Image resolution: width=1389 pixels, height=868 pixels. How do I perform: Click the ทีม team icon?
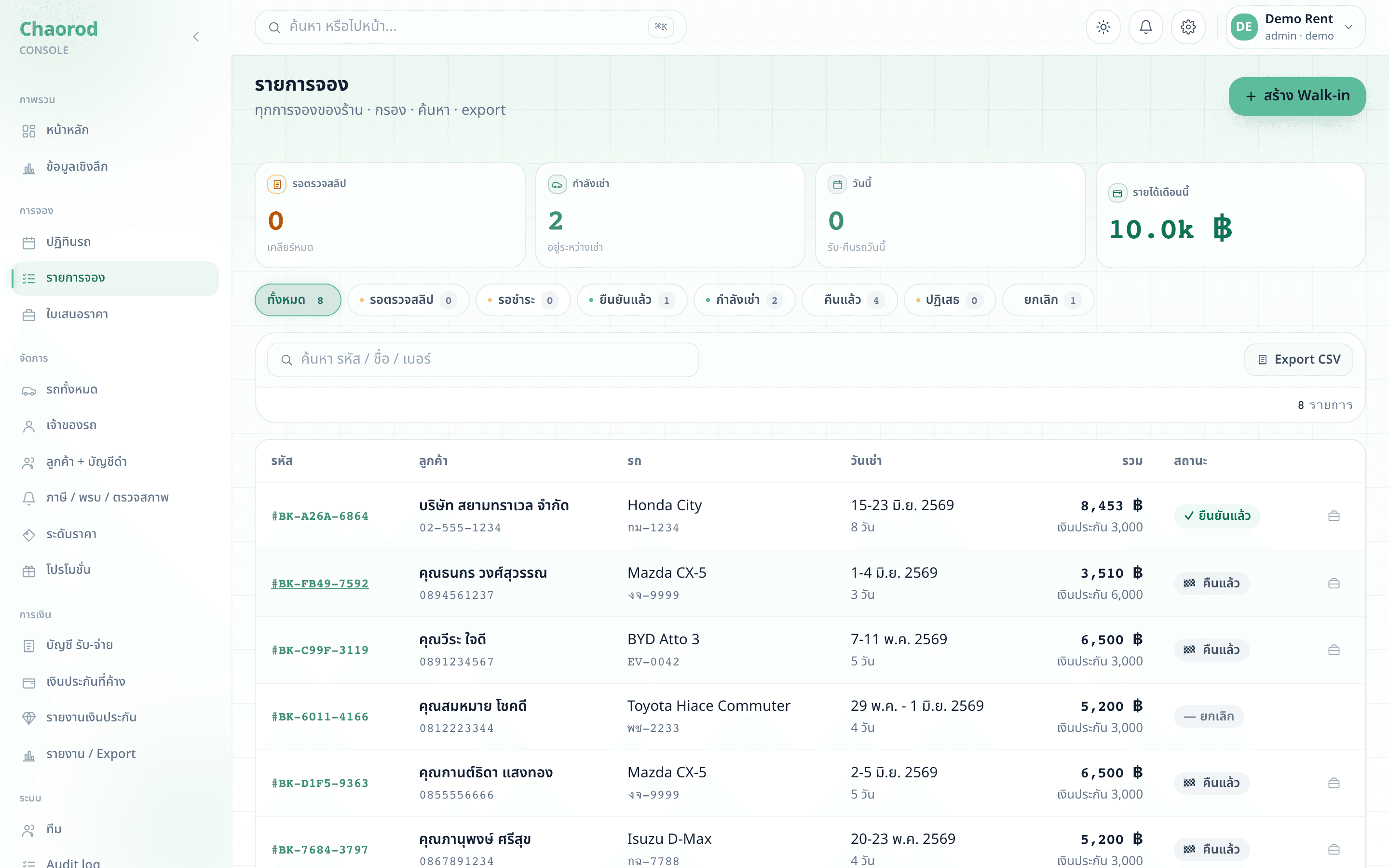29,829
